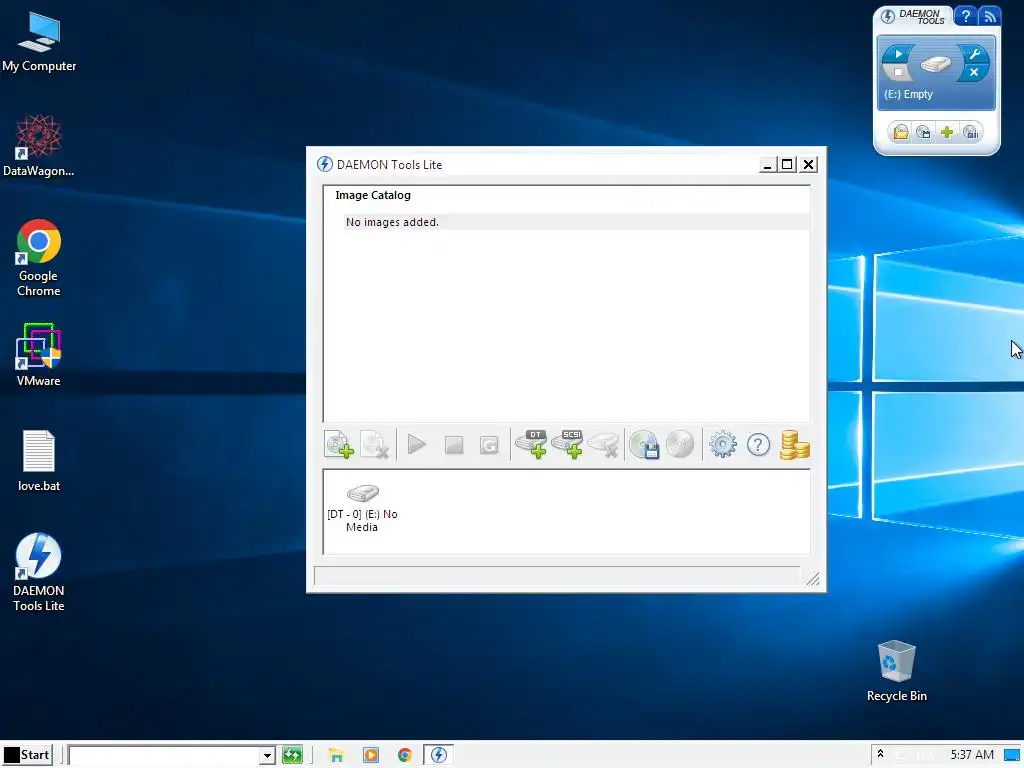This screenshot has height=768, width=1024.
Task: Click the "(E:) Empty" label on the gadget
Action: (908, 94)
